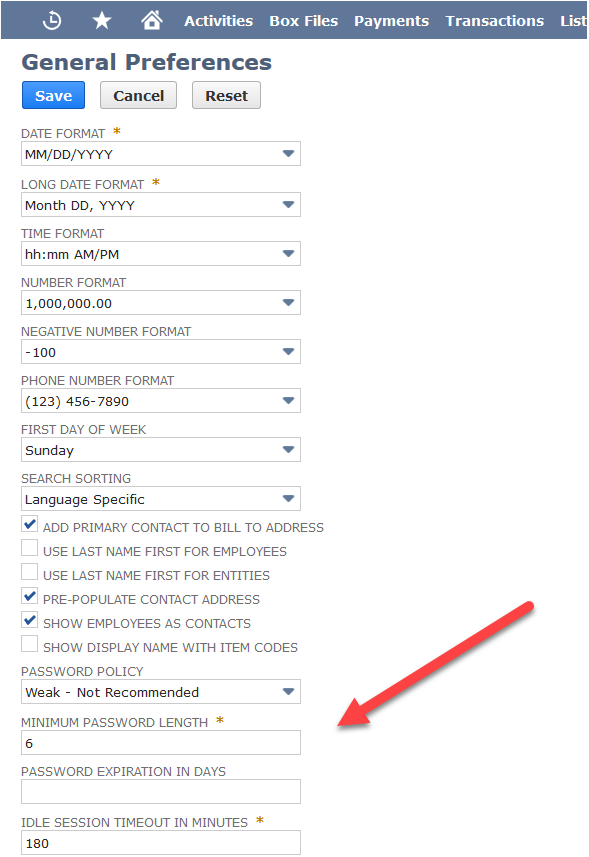
Task: Click the Password Expiration in Days field
Action: (161, 791)
